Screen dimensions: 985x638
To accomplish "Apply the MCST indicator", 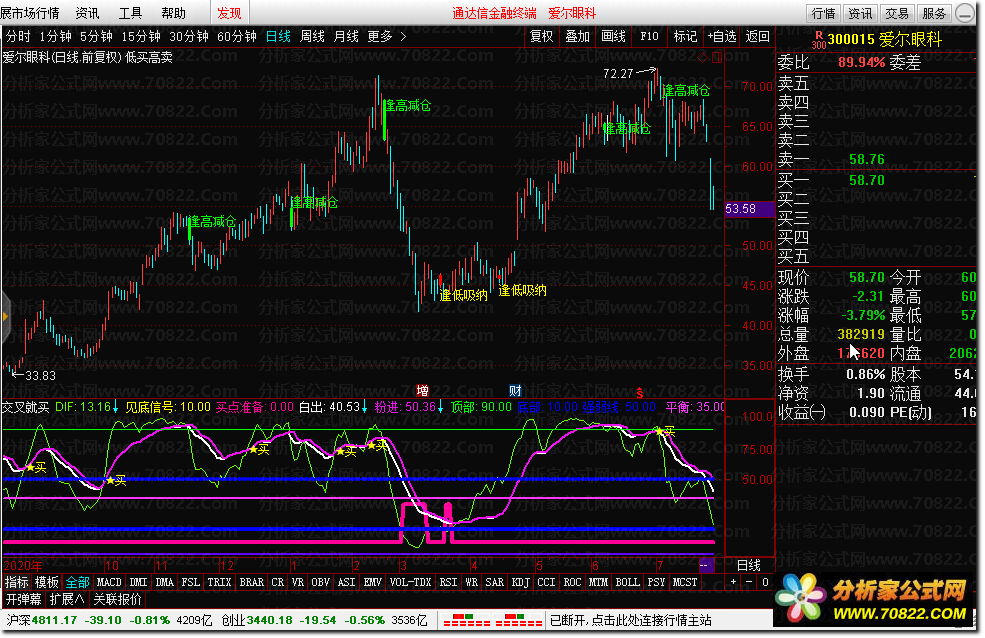I will pyautogui.click(x=685, y=582).
